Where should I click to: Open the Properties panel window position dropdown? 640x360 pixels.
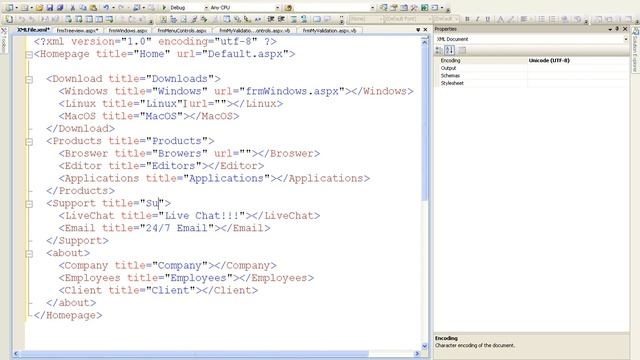pos(610,29)
